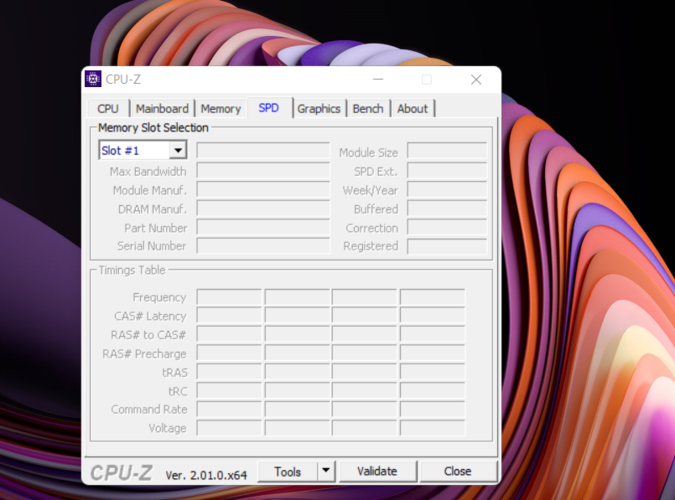675x500 pixels.
Task: Go to the Graphics tab
Action: (x=319, y=109)
